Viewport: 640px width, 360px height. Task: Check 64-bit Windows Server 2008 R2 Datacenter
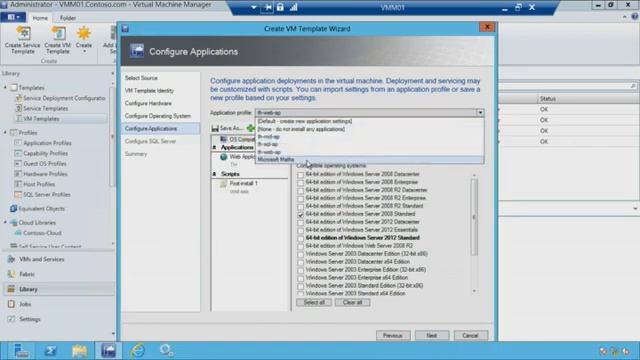tap(301, 191)
